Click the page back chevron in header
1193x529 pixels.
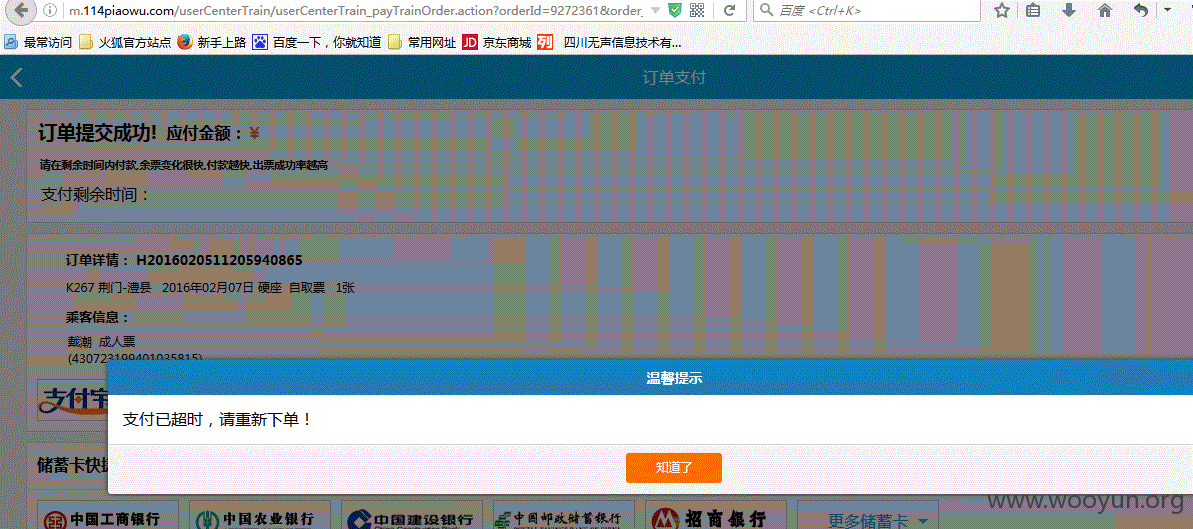pos(17,78)
